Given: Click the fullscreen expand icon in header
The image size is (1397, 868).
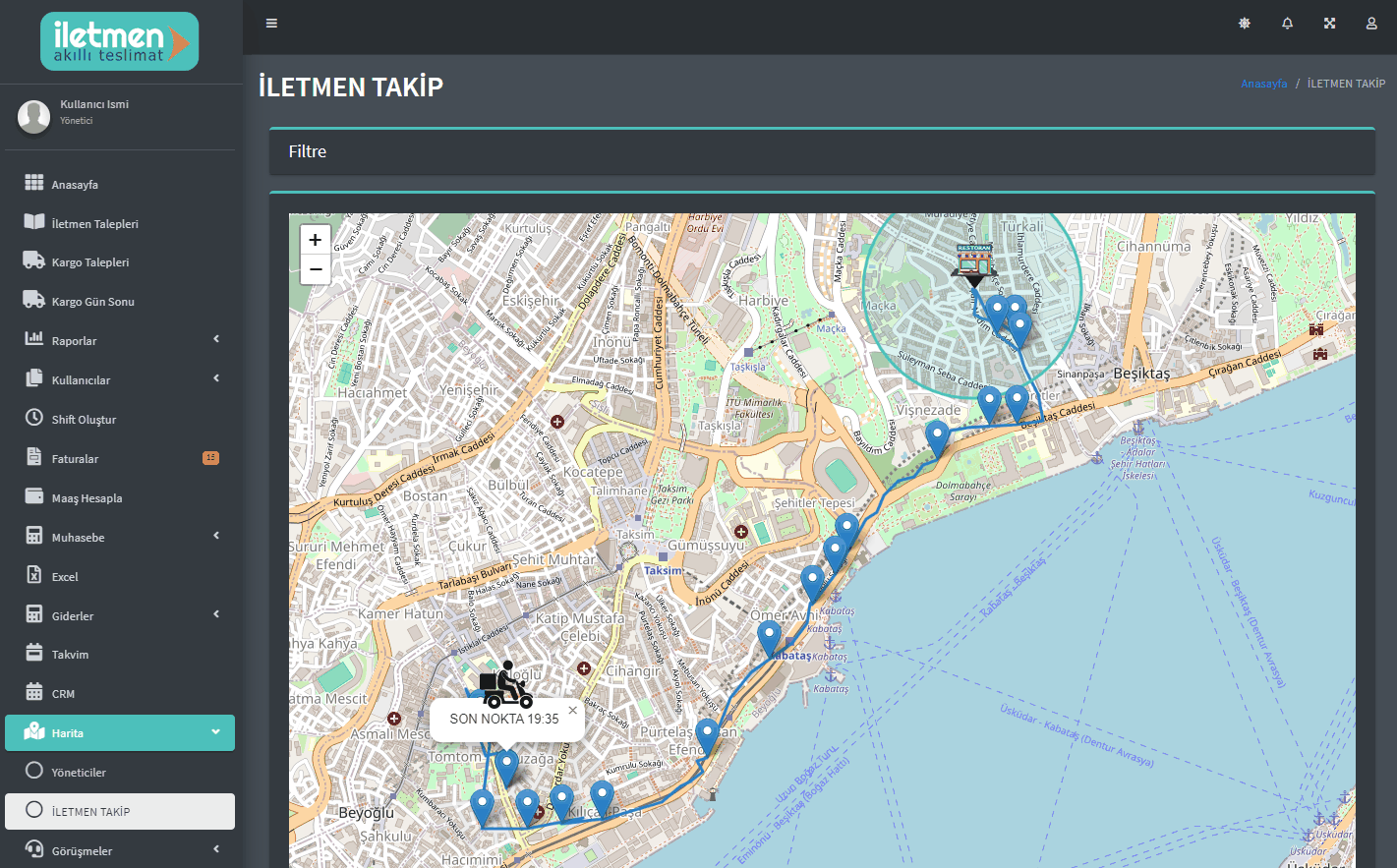Looking at the screenshot, I should [1329, 24].
